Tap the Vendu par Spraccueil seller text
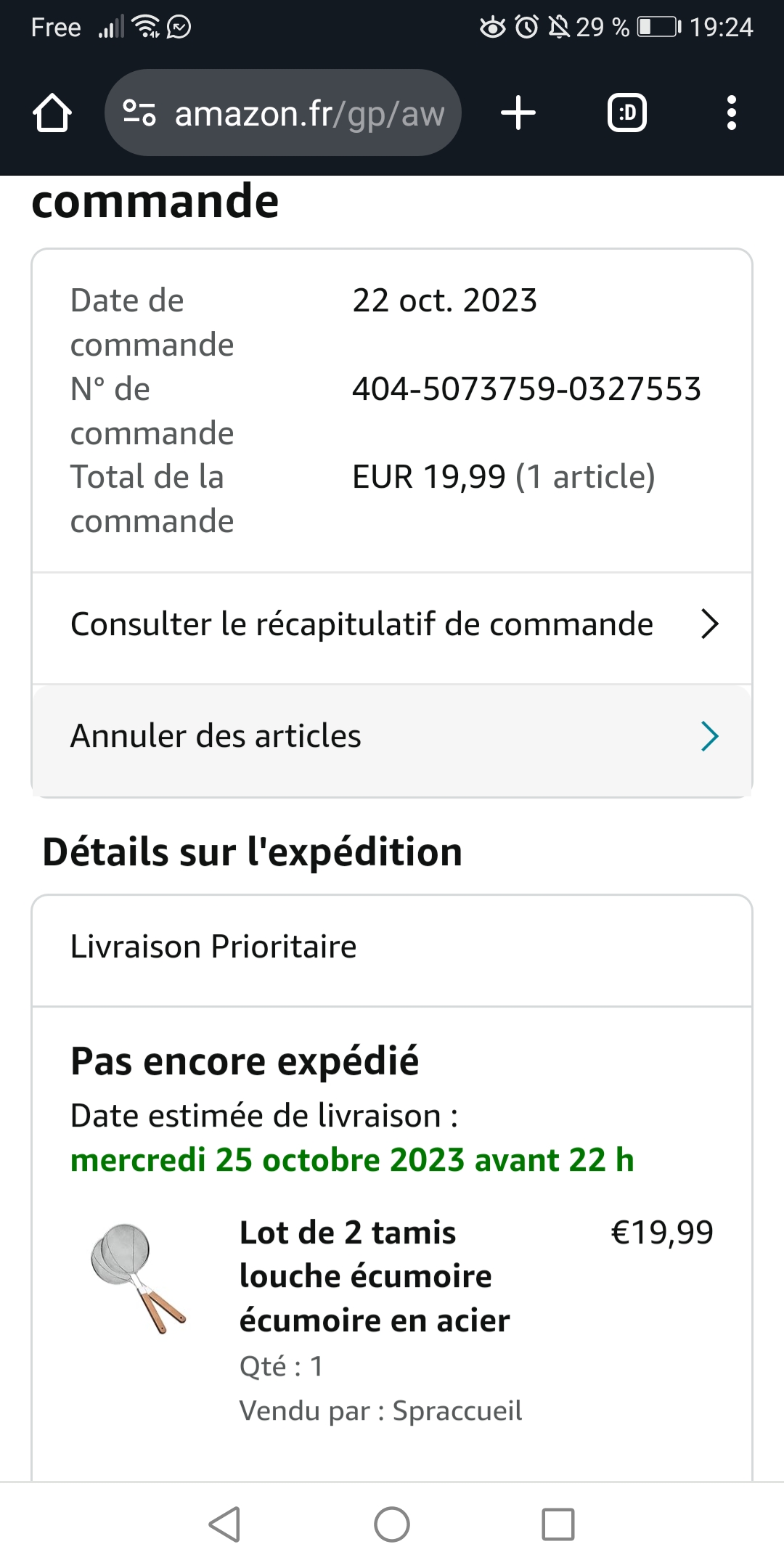Viewport: 784px width, 1568px height. pyautogui.click(x=380, y=1410)
